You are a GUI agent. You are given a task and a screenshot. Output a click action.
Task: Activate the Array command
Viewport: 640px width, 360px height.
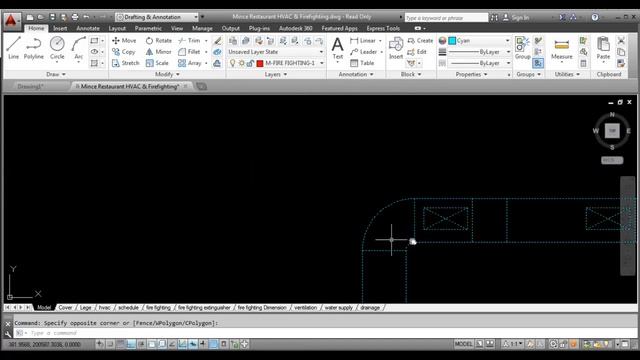point(190,63)
